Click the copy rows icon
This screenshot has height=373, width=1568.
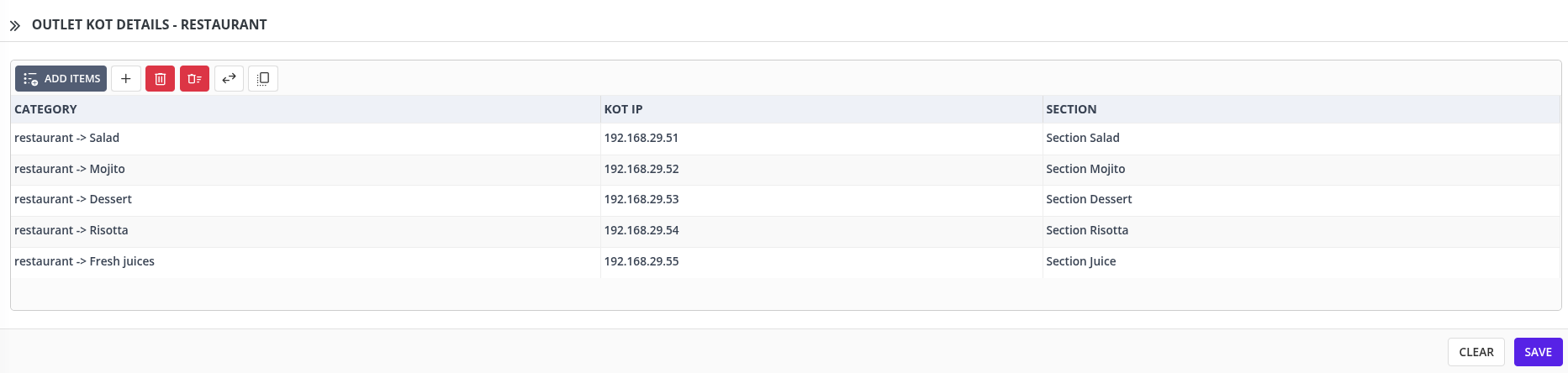click(263, 79)
